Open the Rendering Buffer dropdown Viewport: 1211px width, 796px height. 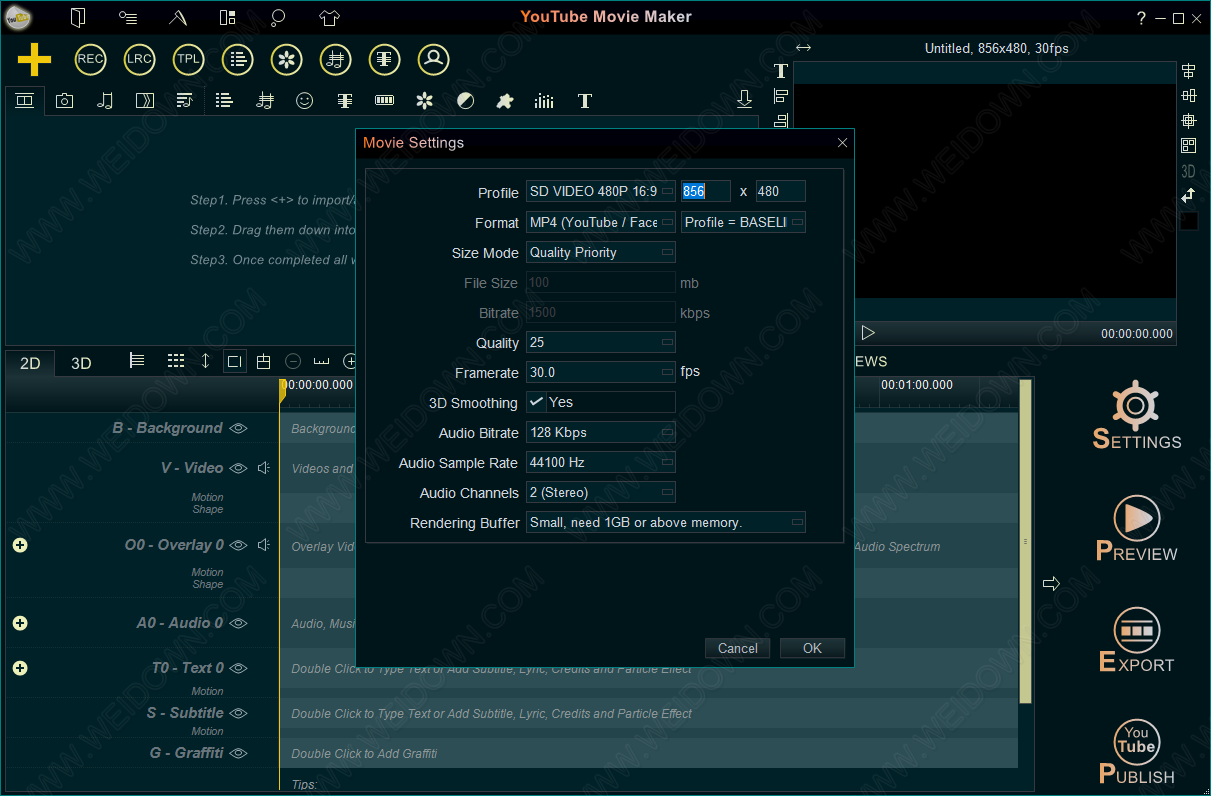[x=666, y=522]
